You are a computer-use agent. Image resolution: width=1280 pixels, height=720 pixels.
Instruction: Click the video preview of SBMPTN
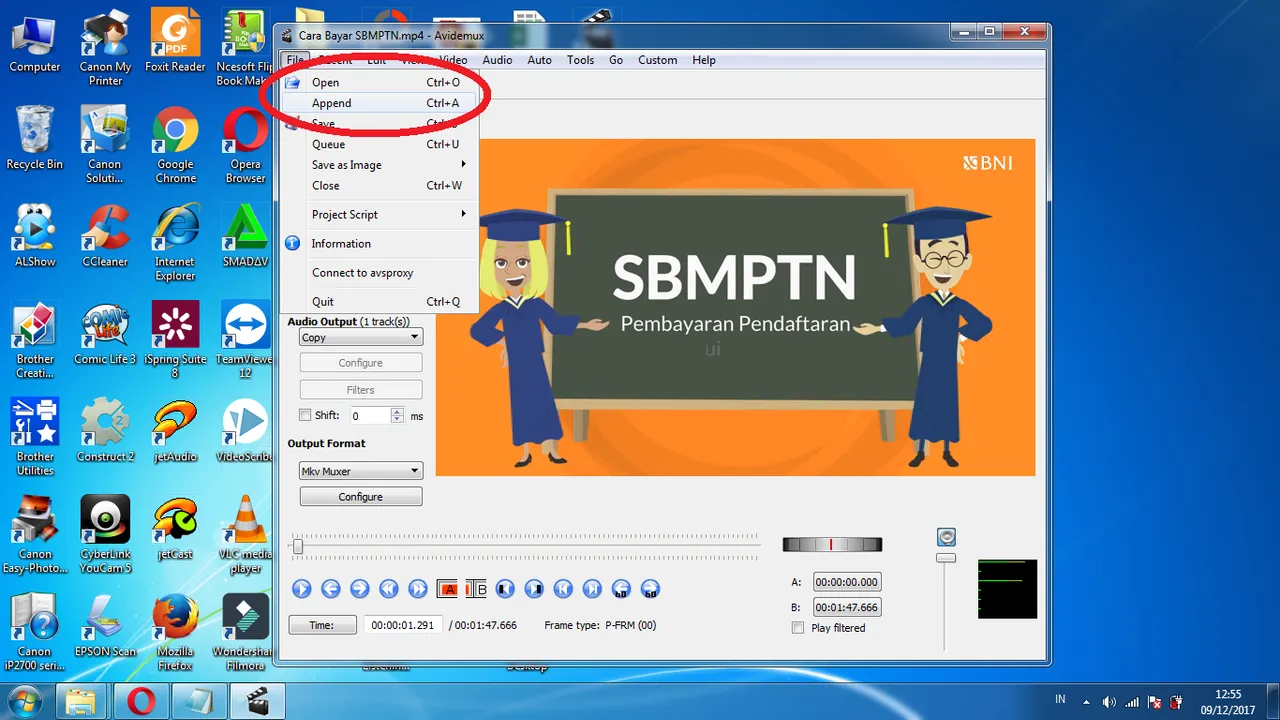(736, 307)
